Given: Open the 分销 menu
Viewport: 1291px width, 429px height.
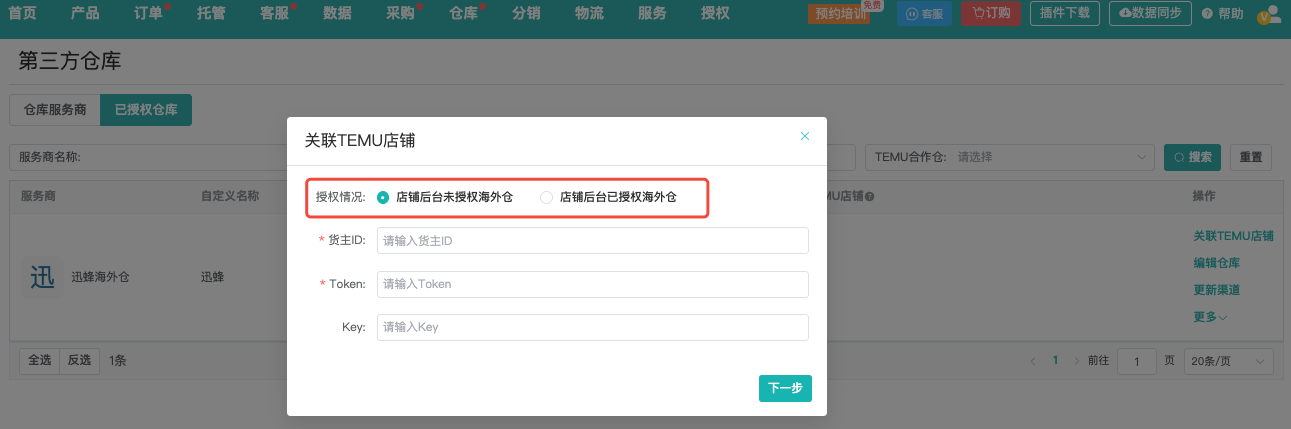Looking at the screenshot, I should pos(526,13).
